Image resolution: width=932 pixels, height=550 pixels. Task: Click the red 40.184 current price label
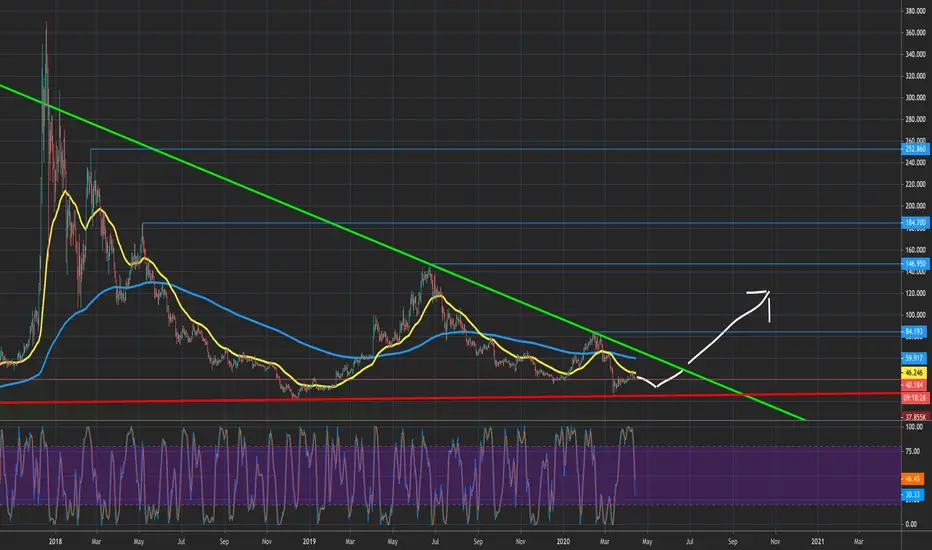pos(914,385)
